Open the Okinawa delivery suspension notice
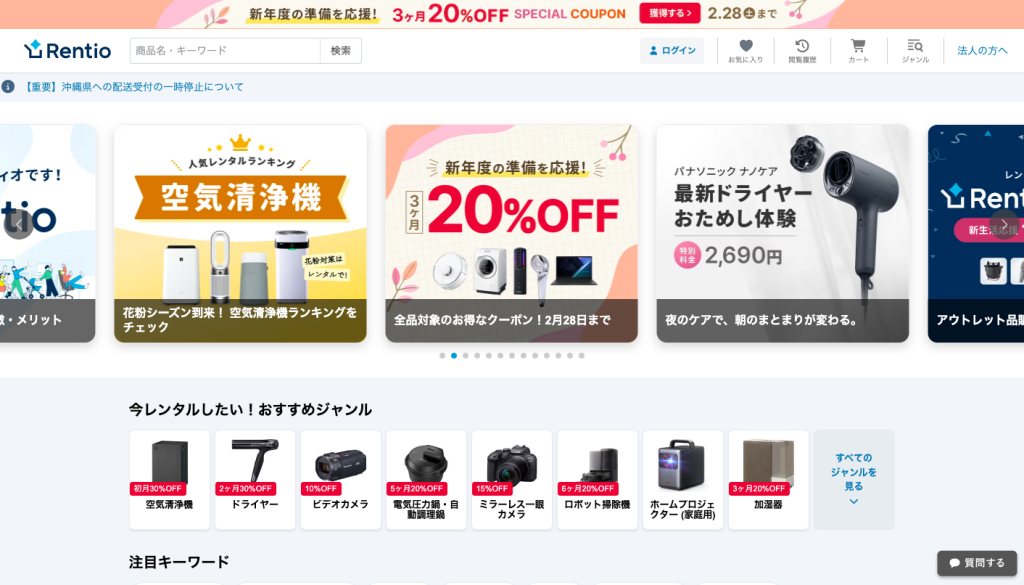Screen dimensions: 1024x585 (134, 87)
